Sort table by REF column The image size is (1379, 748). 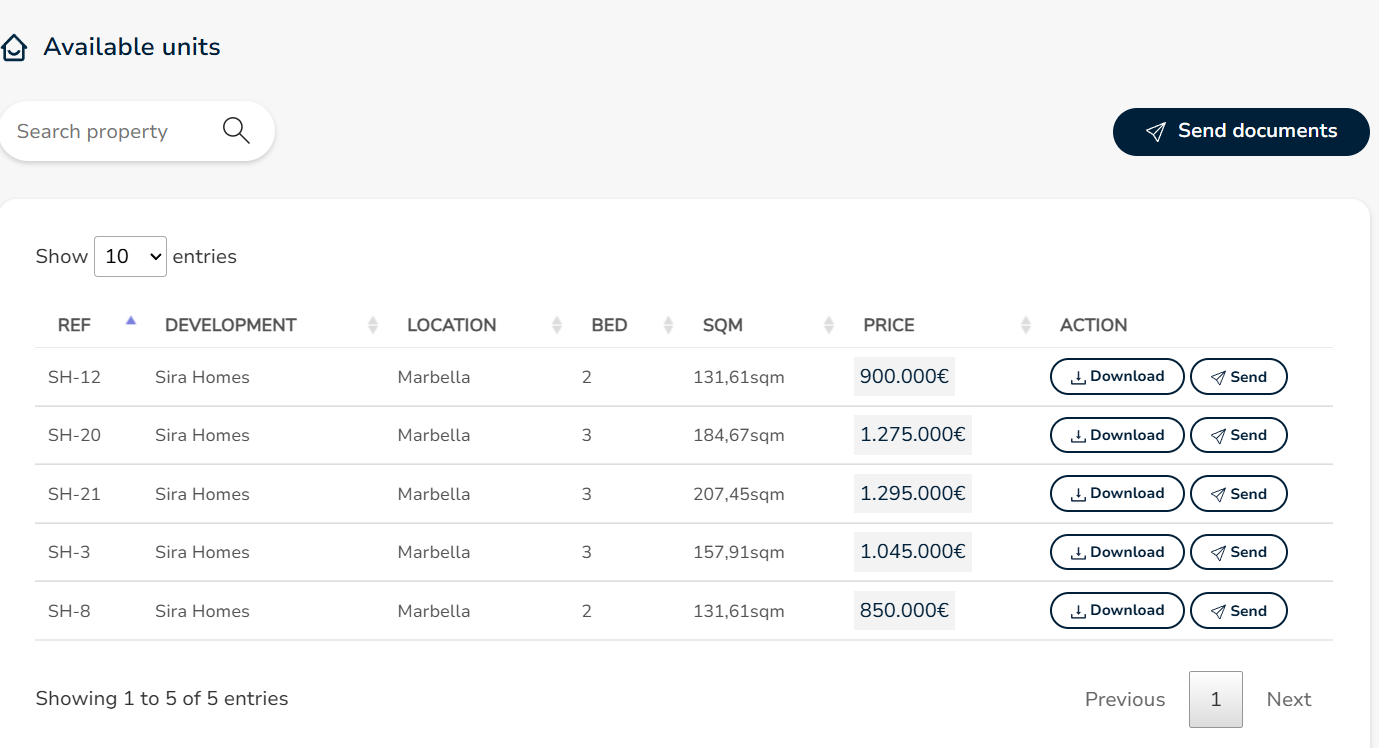75,325
